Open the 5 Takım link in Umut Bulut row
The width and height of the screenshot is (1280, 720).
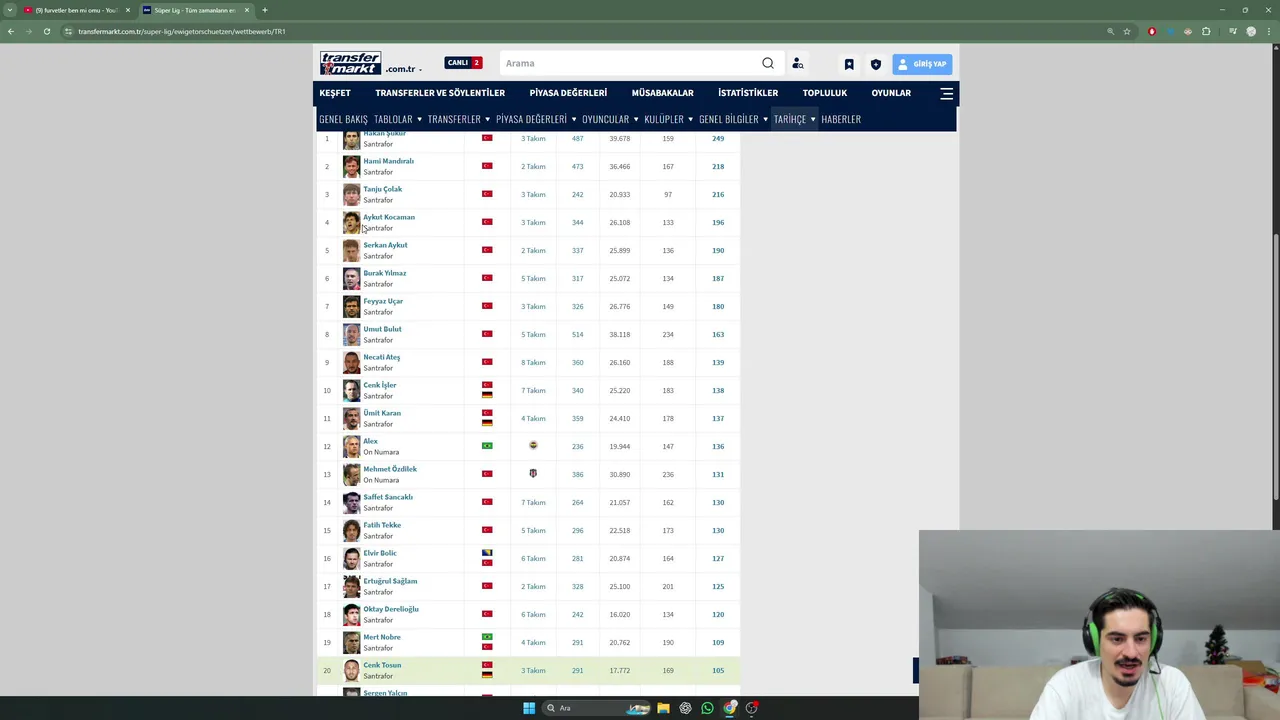tap(533, 334)
